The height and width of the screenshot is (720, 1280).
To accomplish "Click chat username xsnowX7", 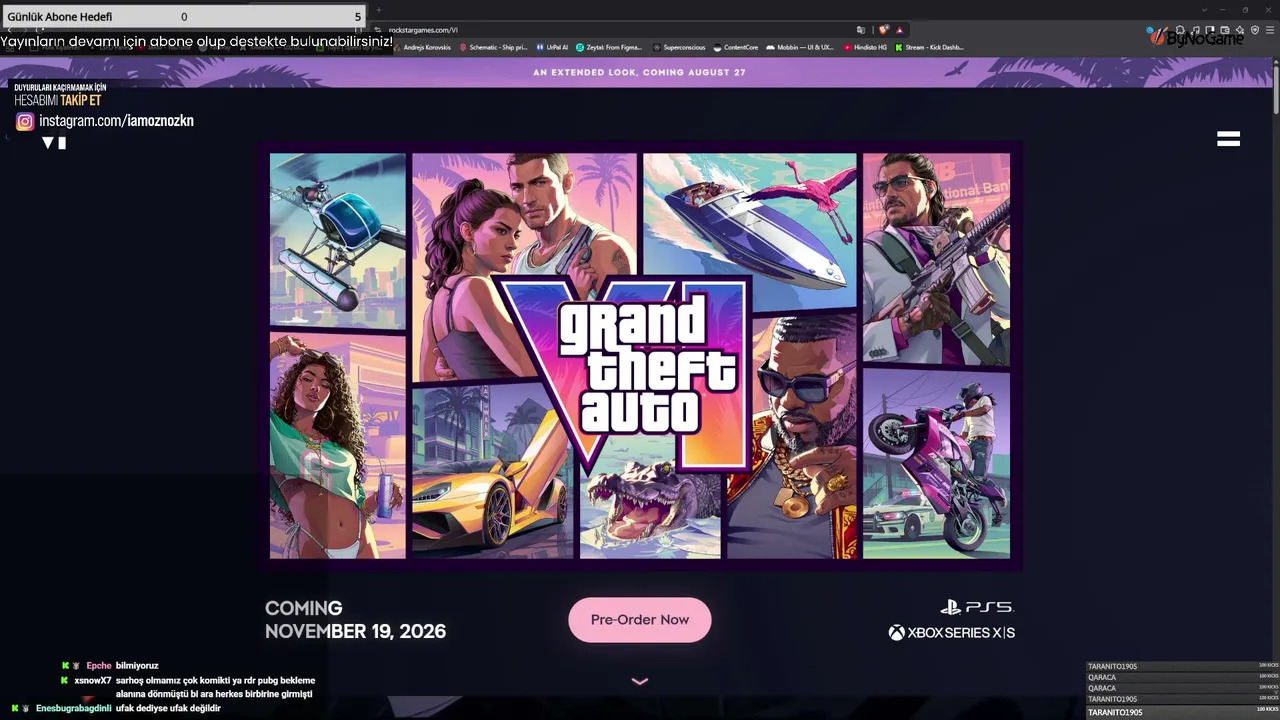I will coord(93,681).
